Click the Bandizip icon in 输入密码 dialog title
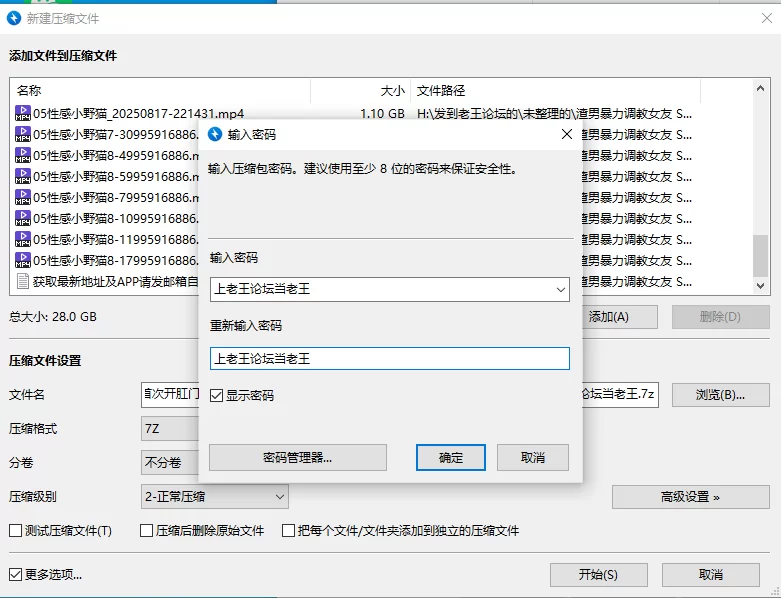This screenshot has height=598, width=781. coord(215,134)
